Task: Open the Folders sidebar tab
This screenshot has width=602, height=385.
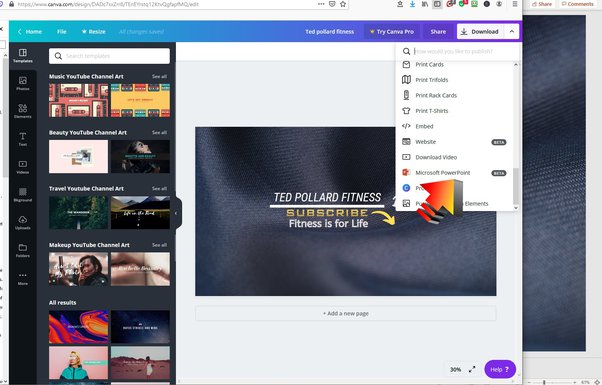Action: pos(23,250)
